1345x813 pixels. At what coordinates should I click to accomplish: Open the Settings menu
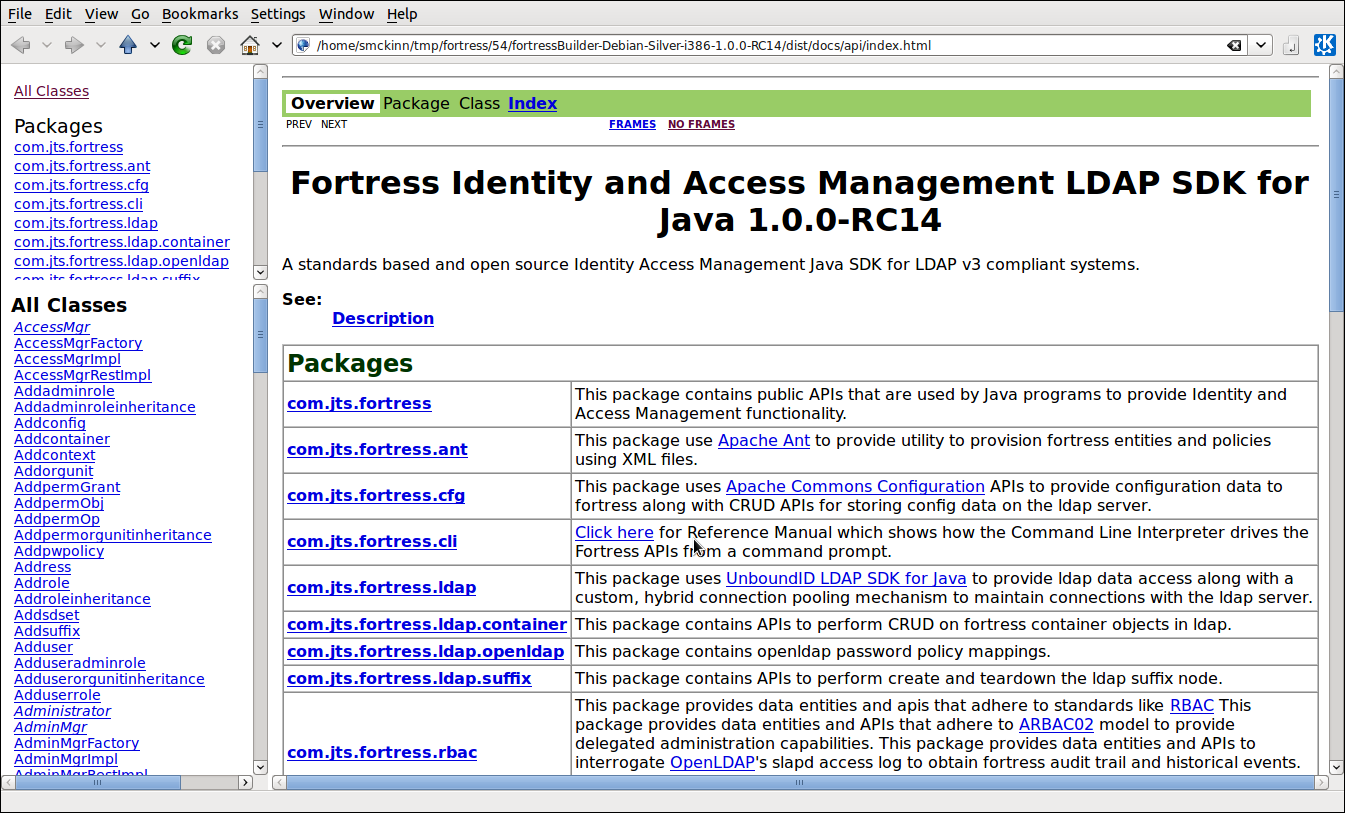click(x=278, y=14)
